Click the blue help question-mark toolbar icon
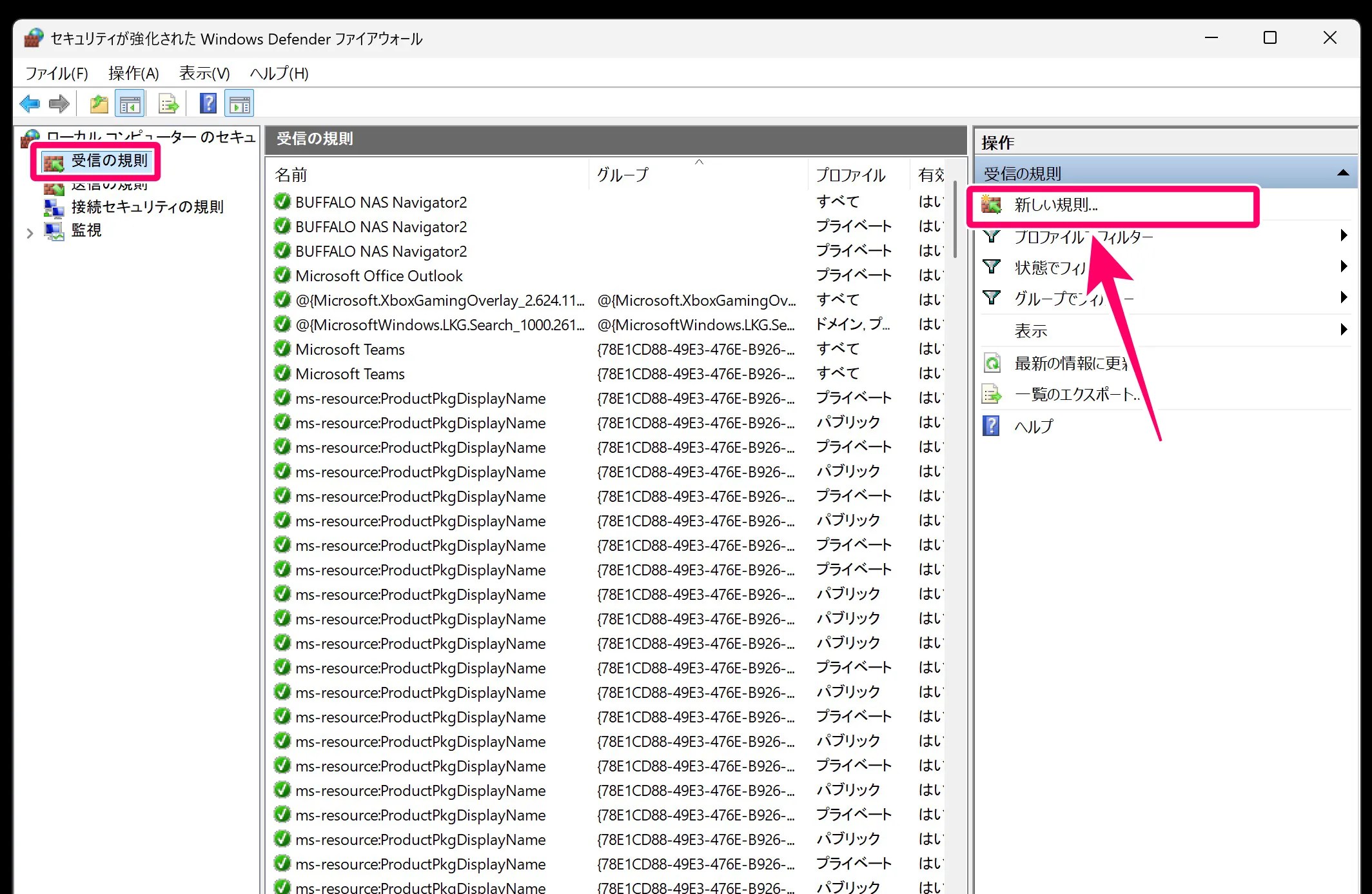The height and width of the screenshot is (894, 1372). pyautogui.click(x=208, y=103)
